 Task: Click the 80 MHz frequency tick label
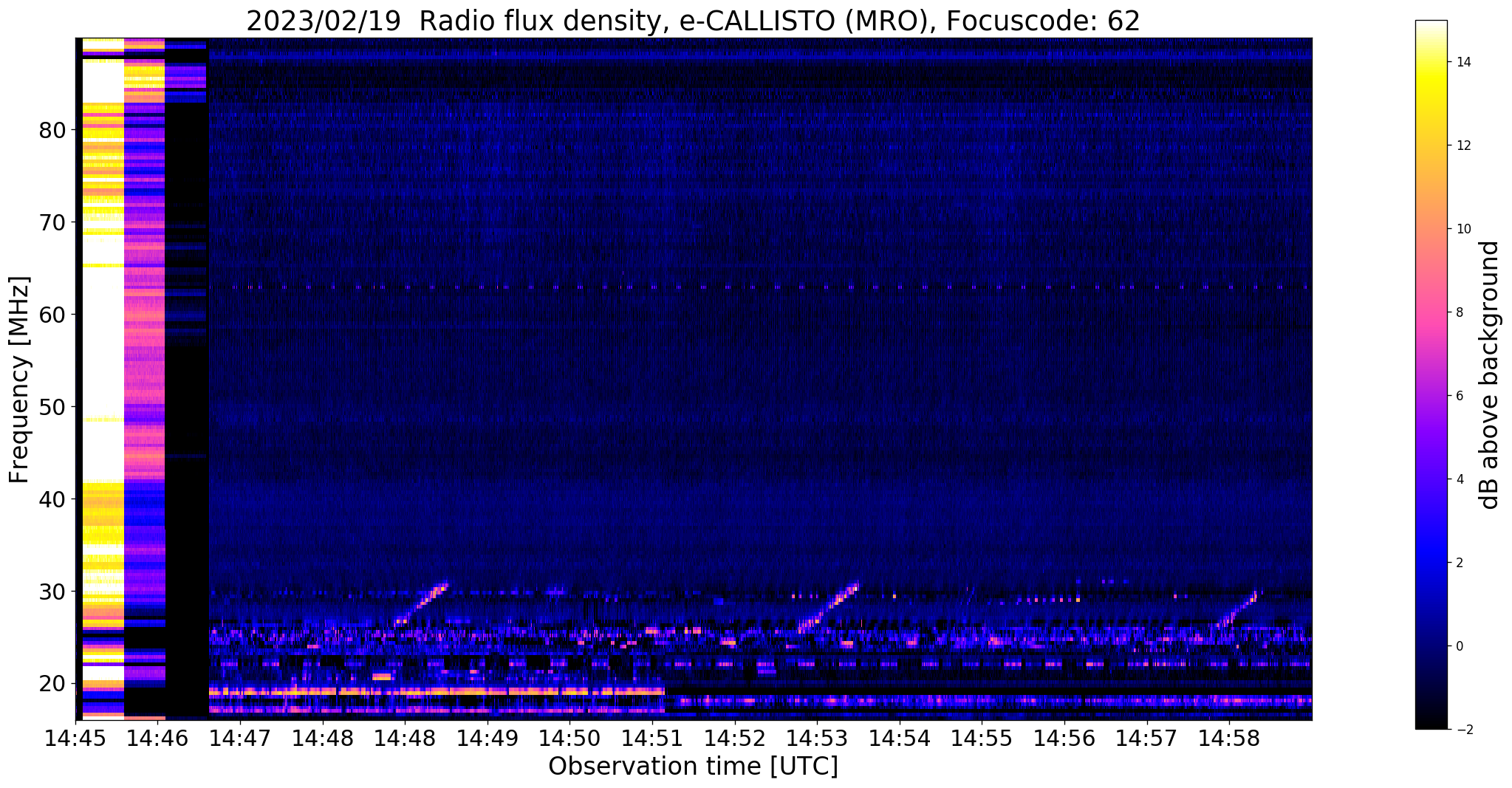click(x=52, y=130)
